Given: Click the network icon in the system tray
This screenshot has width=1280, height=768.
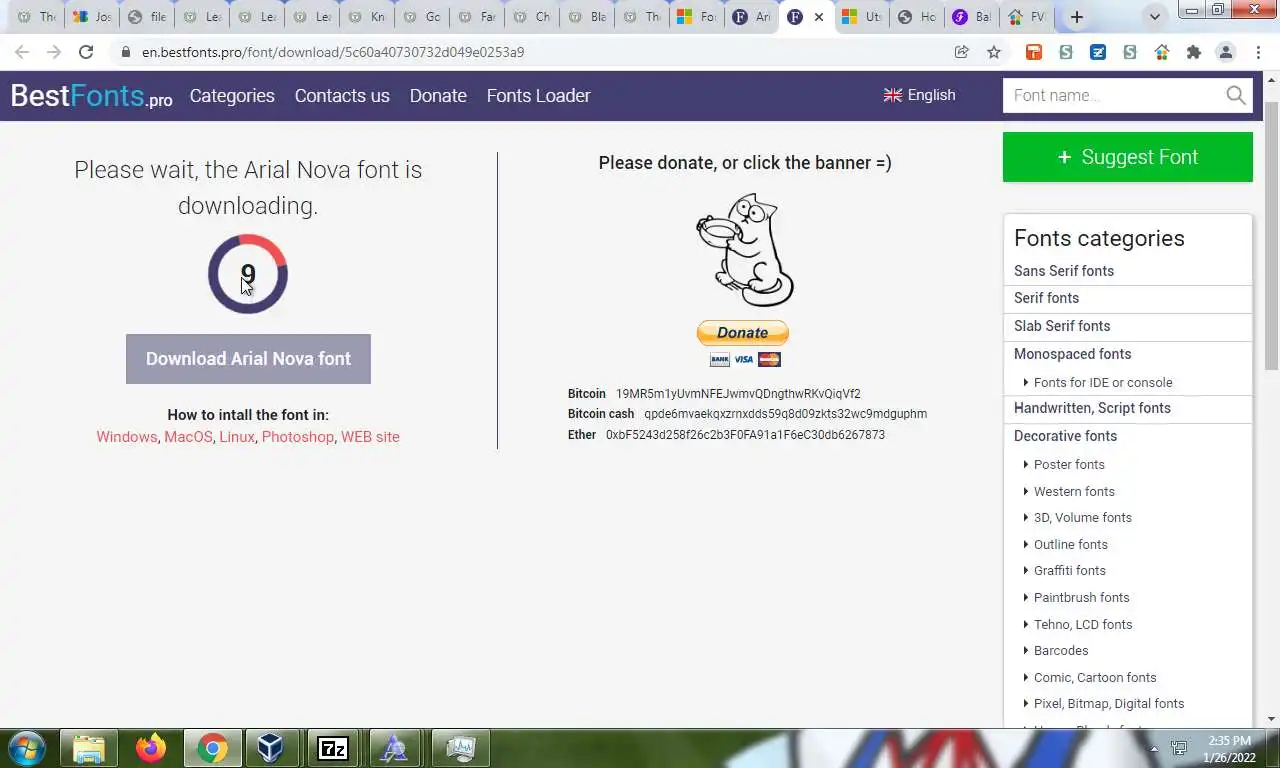Looking at the screenshot, I should pyautogui.click(x=1179, y=748).
